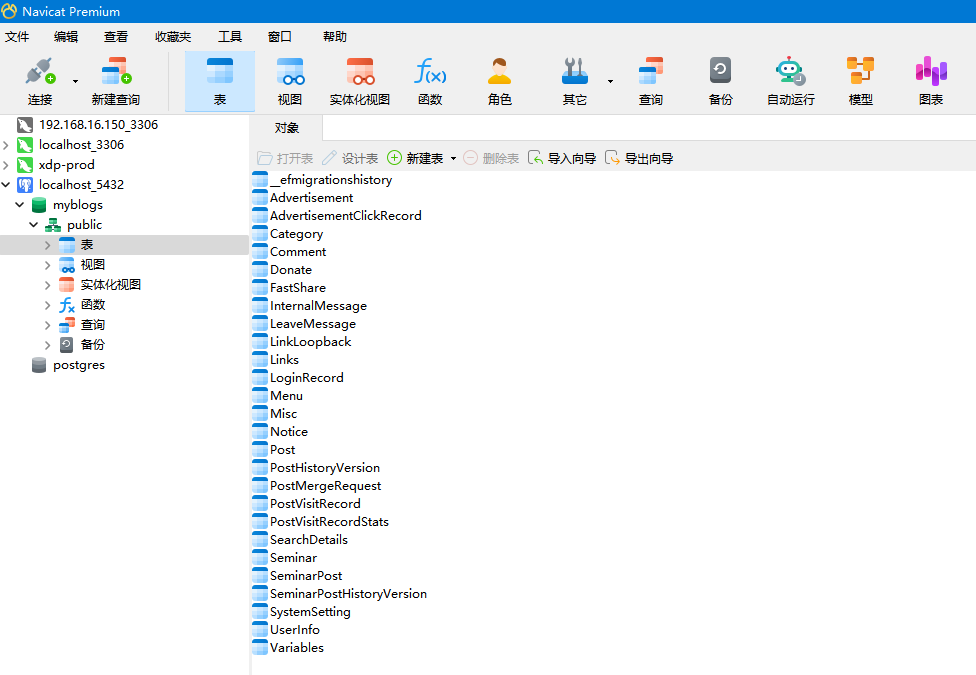Open the 新建表 dropdown arrow

[x=453, y=159]
